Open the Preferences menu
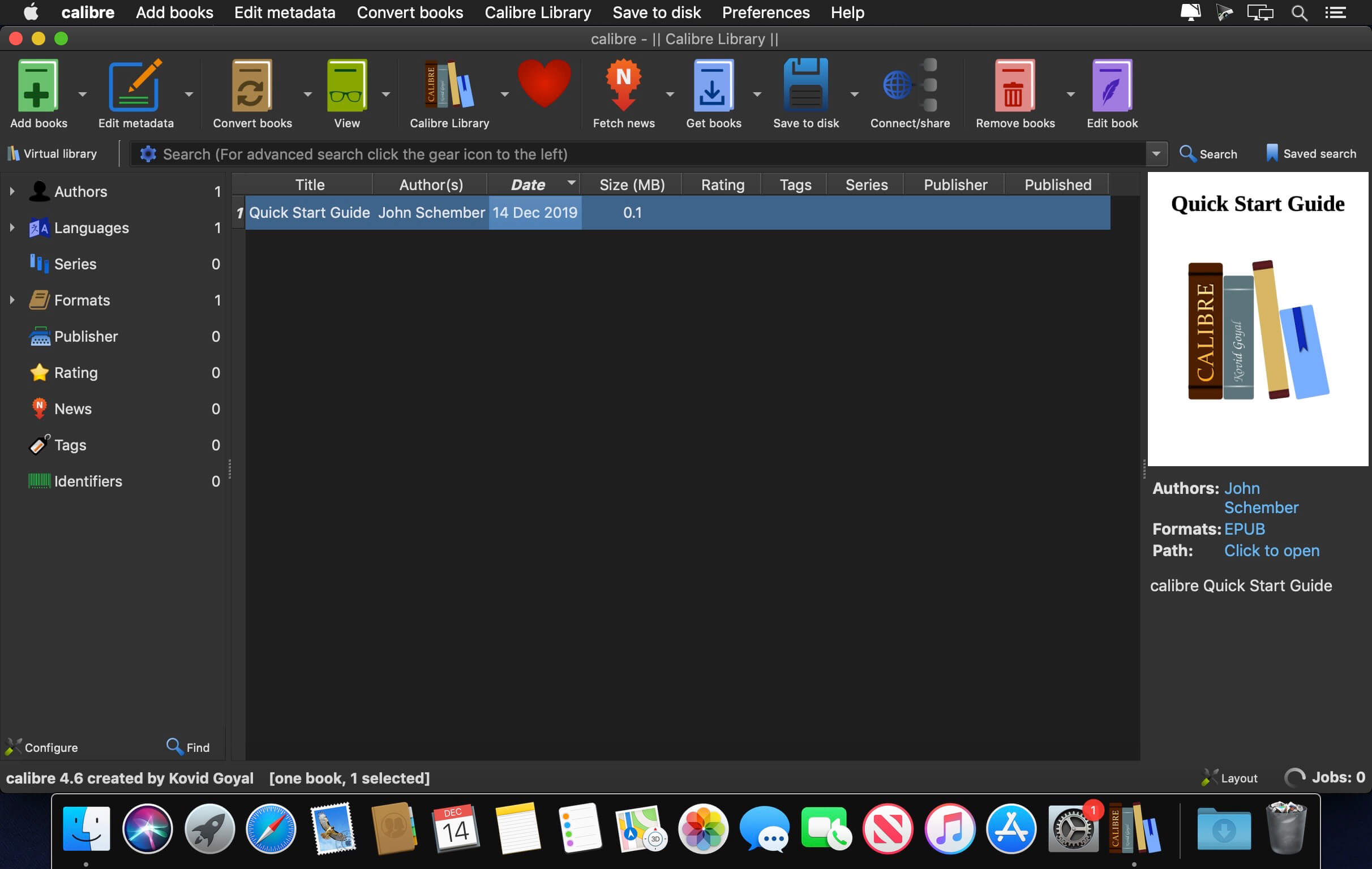The width and height of the screenshot is (1372, 869). (x=765, y=12)
